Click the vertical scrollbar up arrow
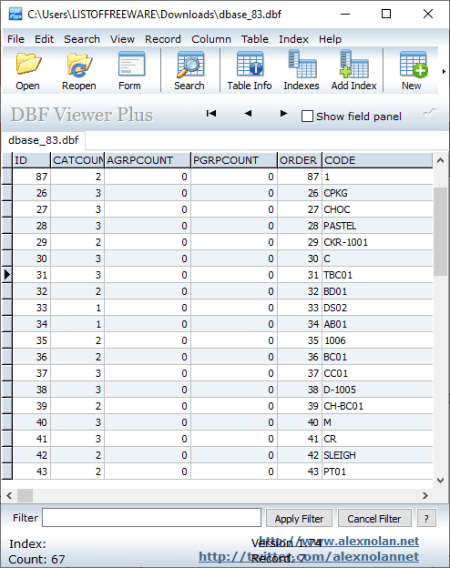 pyautogui.click(x=441, y=160)
